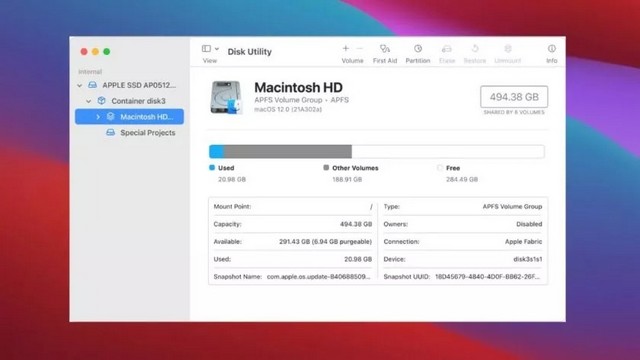
Task: Click the Unmount toolbar icon
Action: [508, 49]
